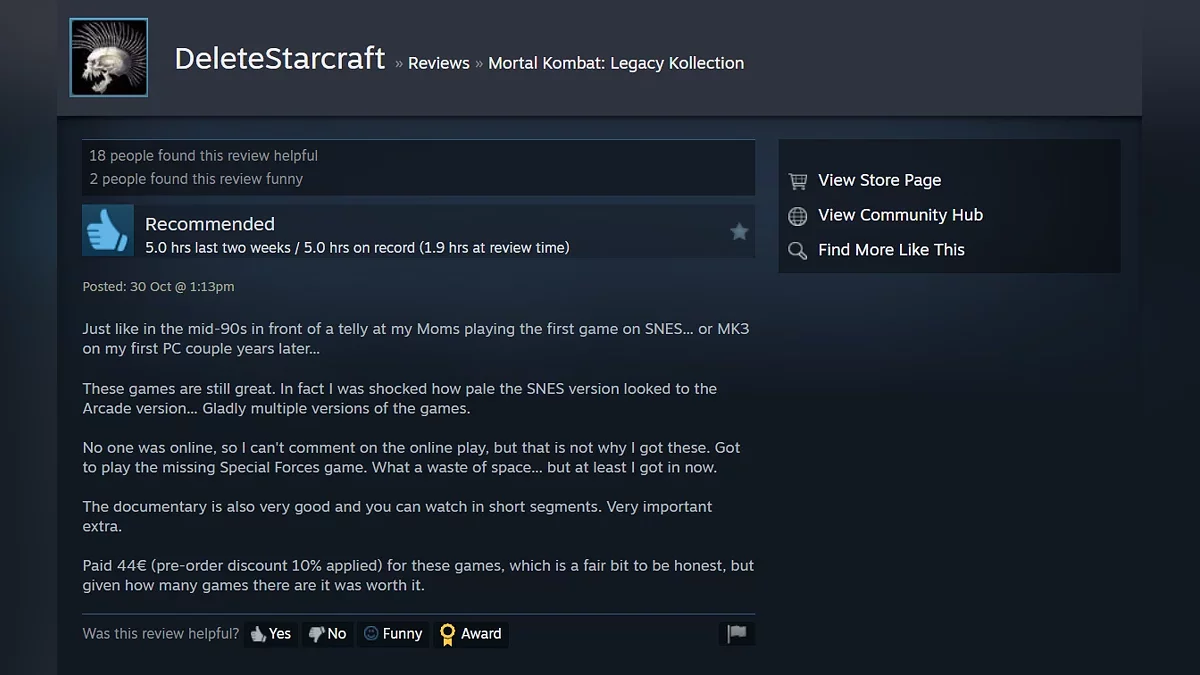
Task: Click the Posted: 30 Oct date text
Action: [158, 287]
